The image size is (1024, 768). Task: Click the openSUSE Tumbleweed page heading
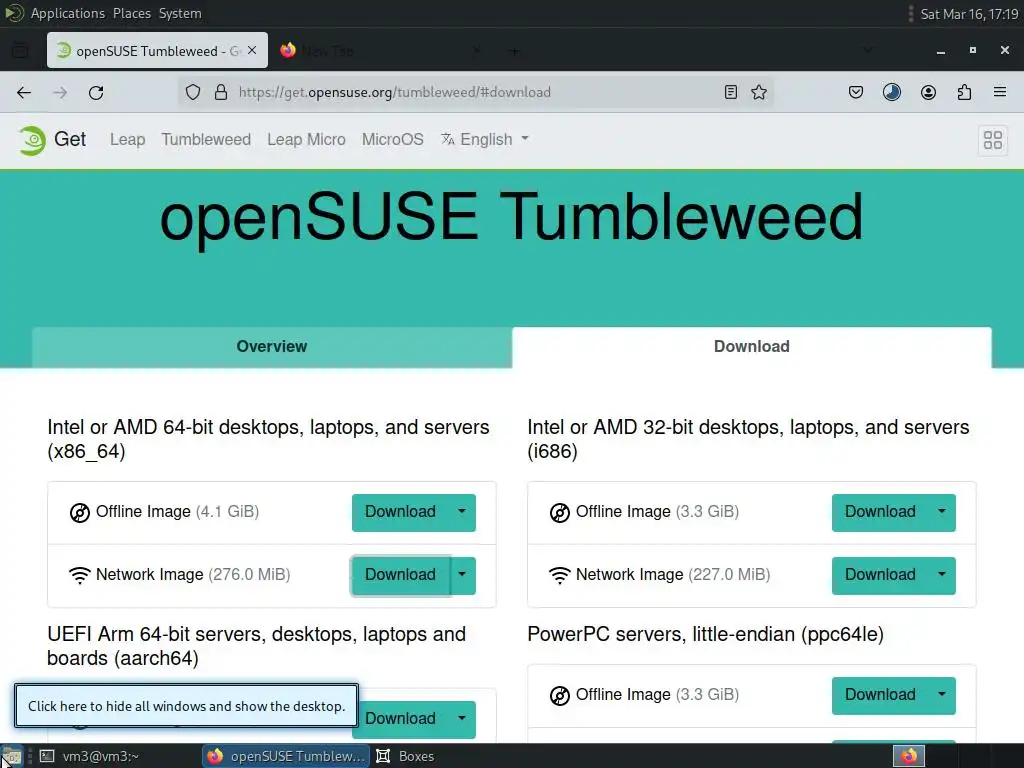[x=511, y=218]
